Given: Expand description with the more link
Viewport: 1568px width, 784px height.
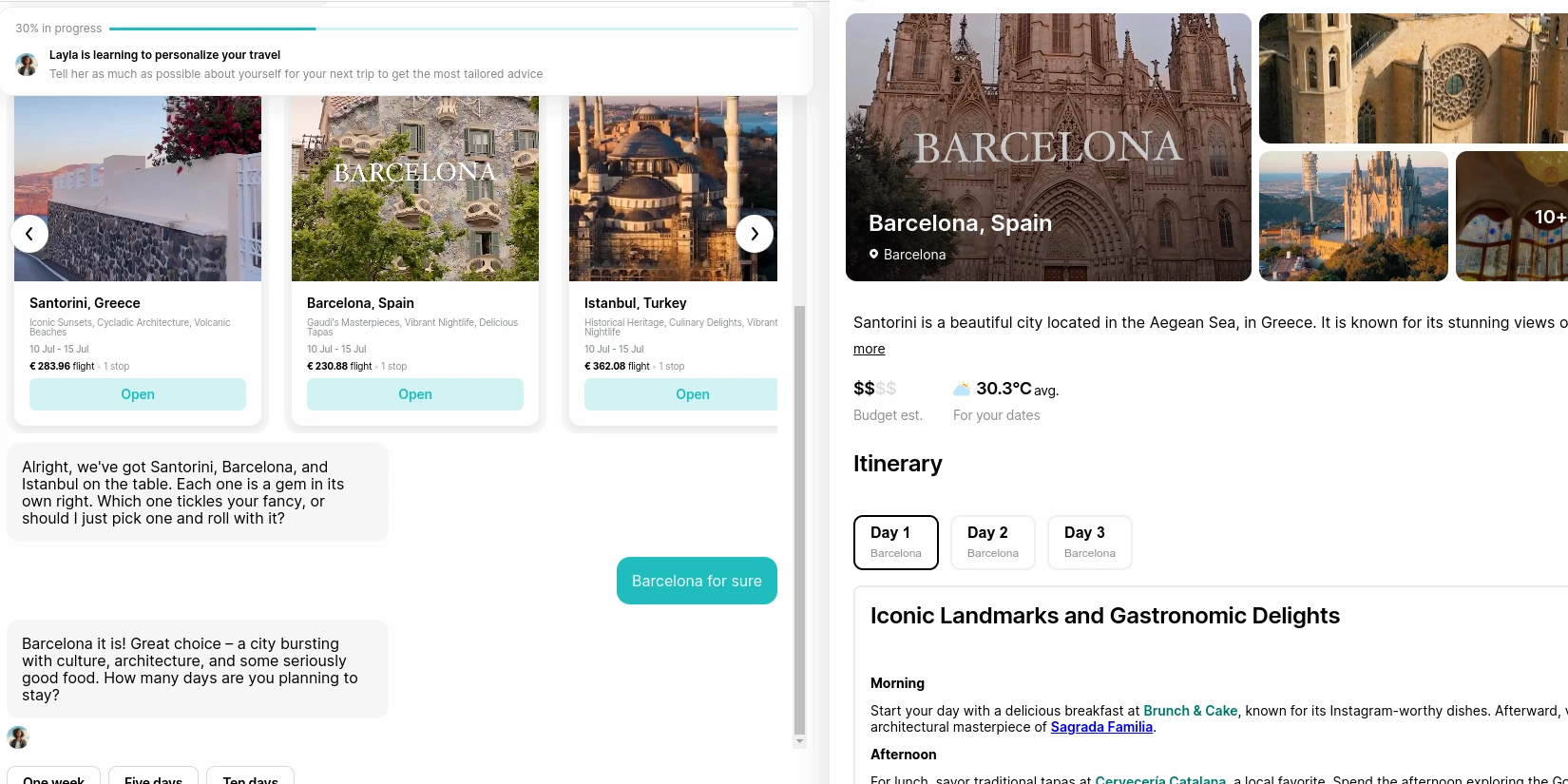Looking at the screenshot, I should 869,349.
